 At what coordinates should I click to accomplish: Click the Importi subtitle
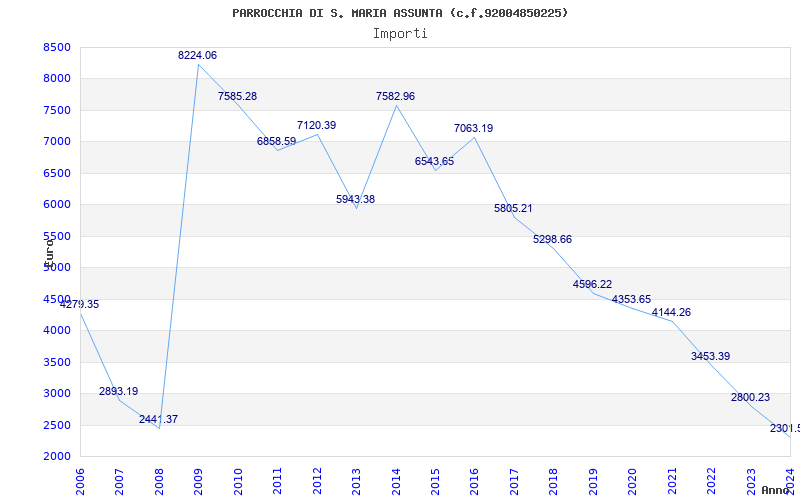coord(400,34)
